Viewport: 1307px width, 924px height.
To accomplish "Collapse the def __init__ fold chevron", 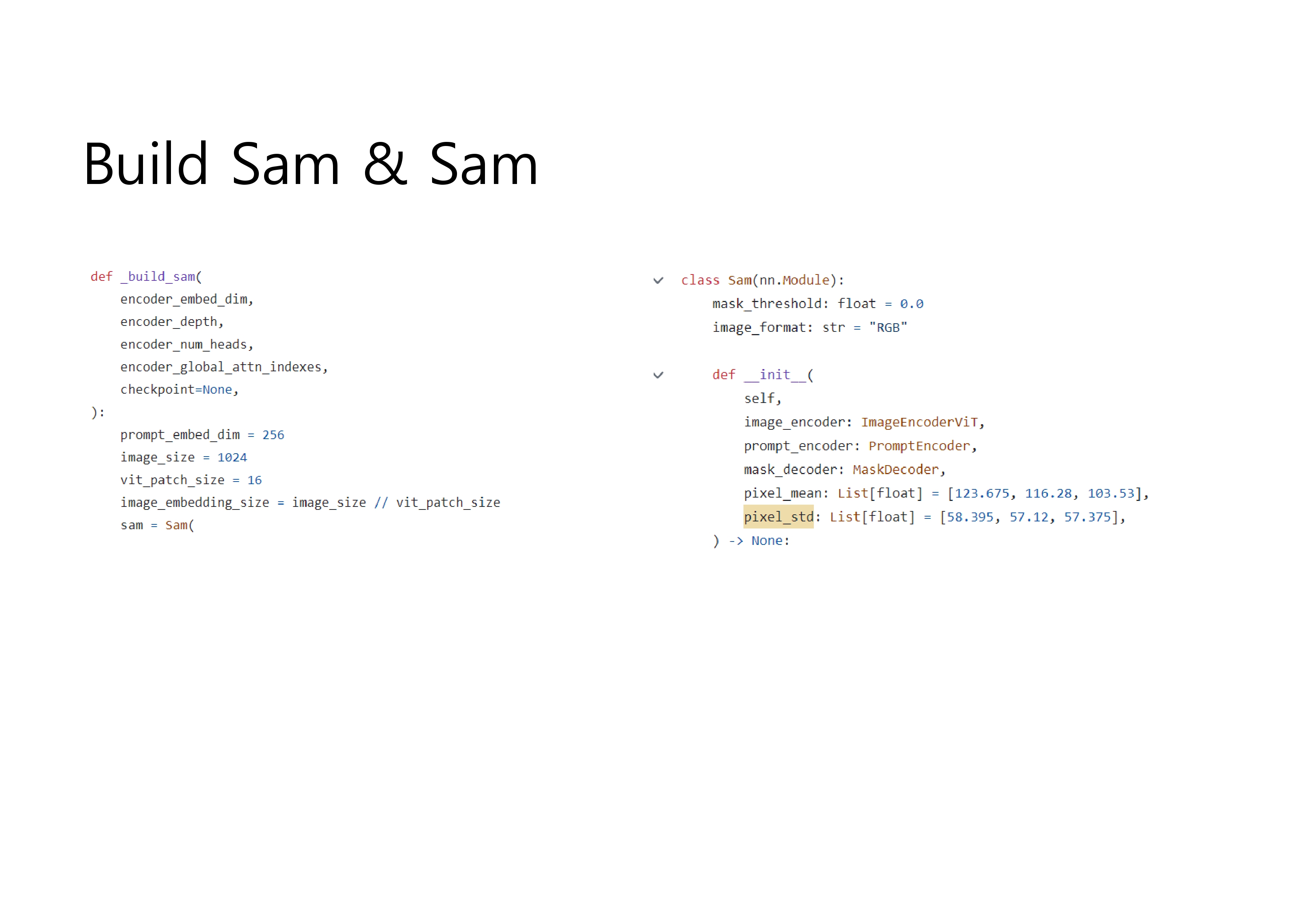I will coord(658,375).
